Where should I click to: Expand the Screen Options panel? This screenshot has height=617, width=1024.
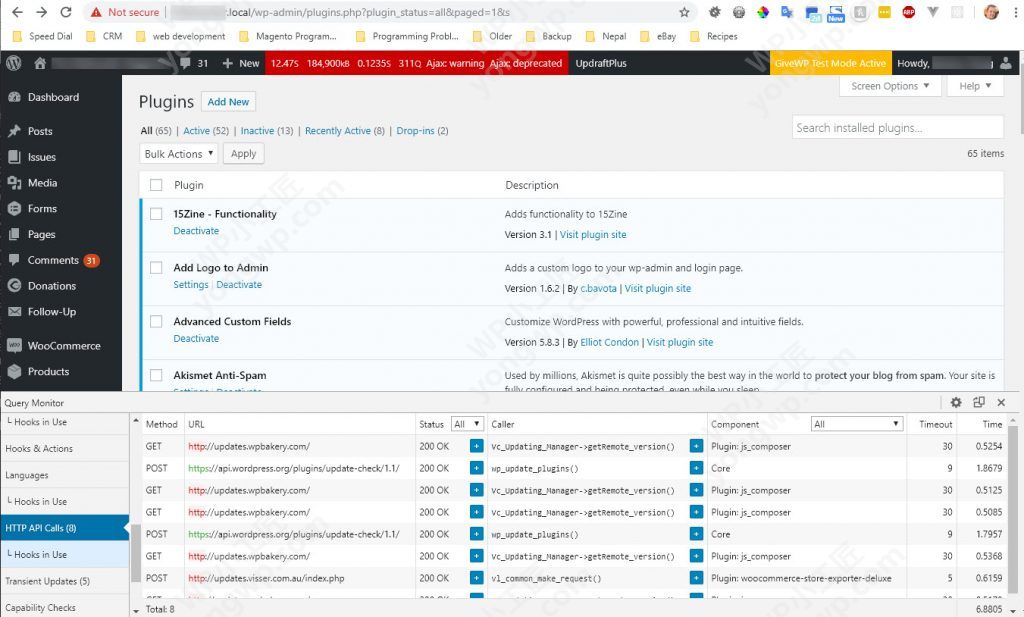(890, 86)
